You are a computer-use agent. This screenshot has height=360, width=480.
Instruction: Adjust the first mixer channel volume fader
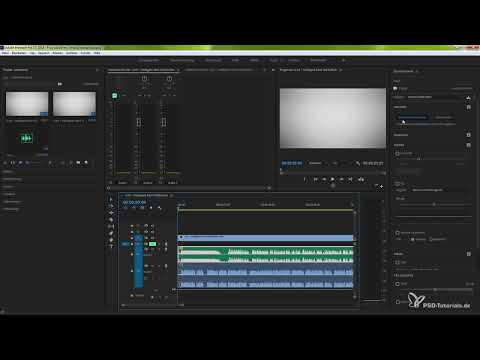point(139,122)
